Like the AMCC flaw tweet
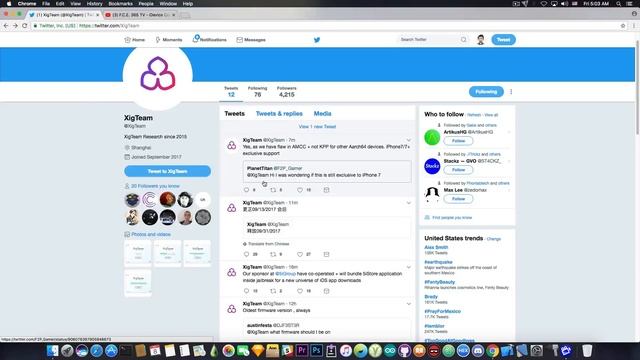This screenshot has height=360, width=640. tap(300, 190)
